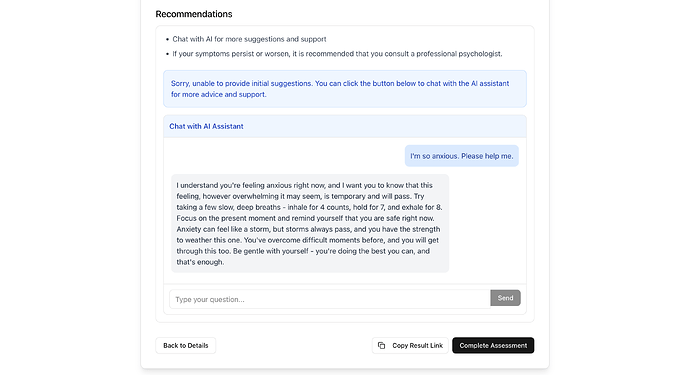
Task: Click 'for more advice and support.' in notice
Action: [x=219, y=94]
